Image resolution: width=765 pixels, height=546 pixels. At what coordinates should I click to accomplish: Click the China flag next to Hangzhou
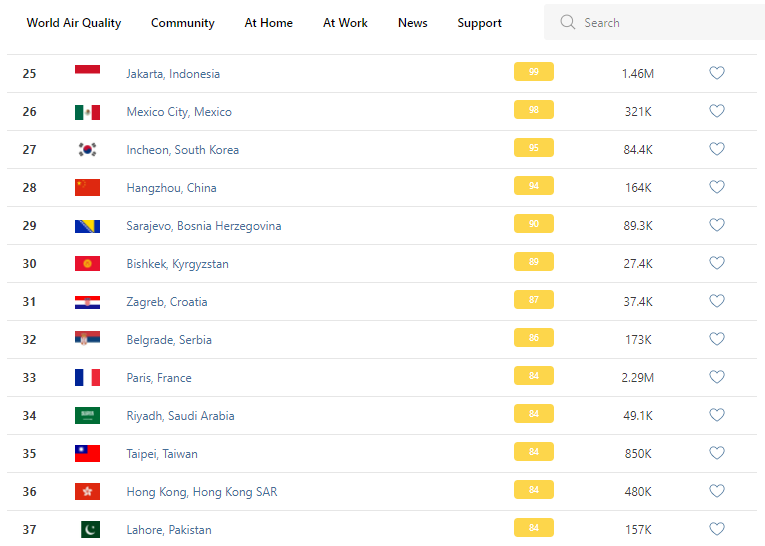coord(87,188)
